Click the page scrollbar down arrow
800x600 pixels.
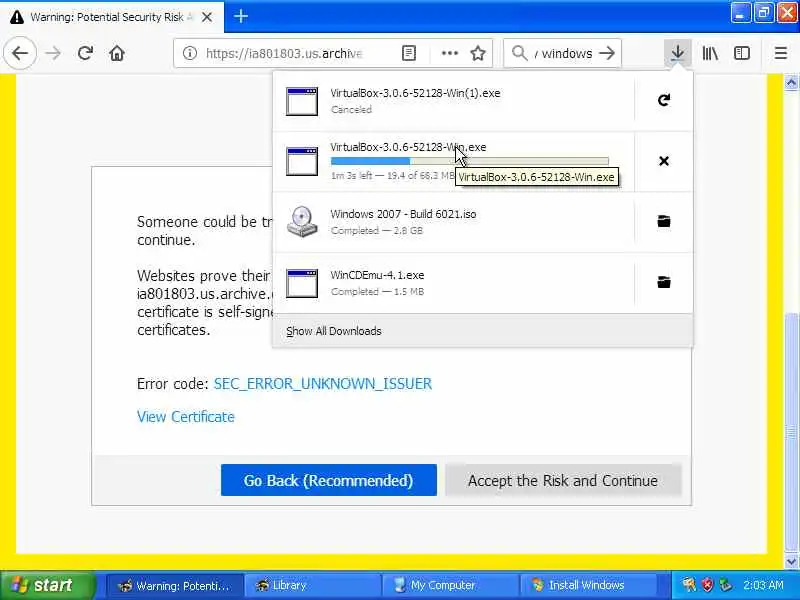click(x=791, y=562)
